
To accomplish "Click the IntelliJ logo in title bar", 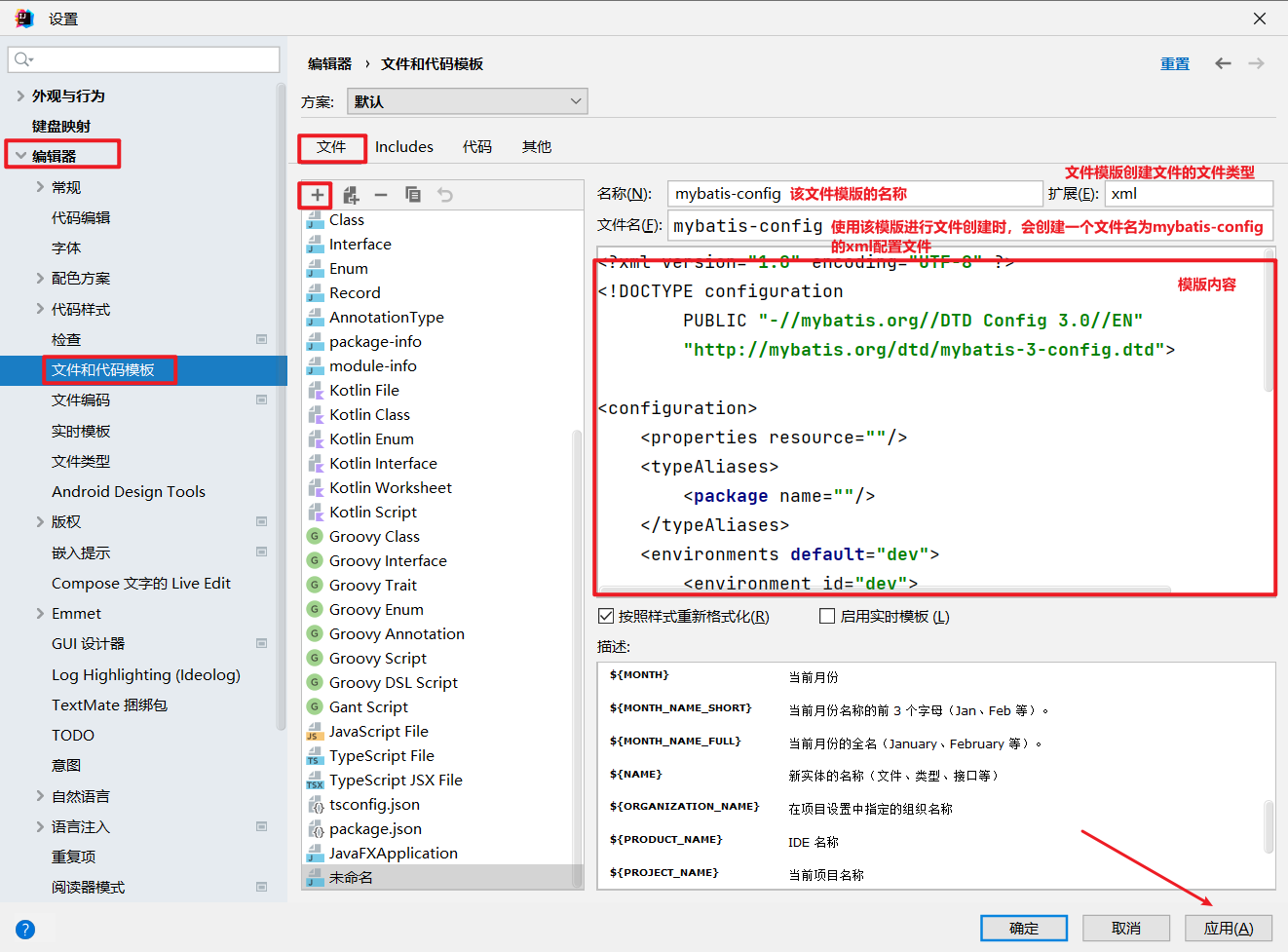I will coord(24,19).
